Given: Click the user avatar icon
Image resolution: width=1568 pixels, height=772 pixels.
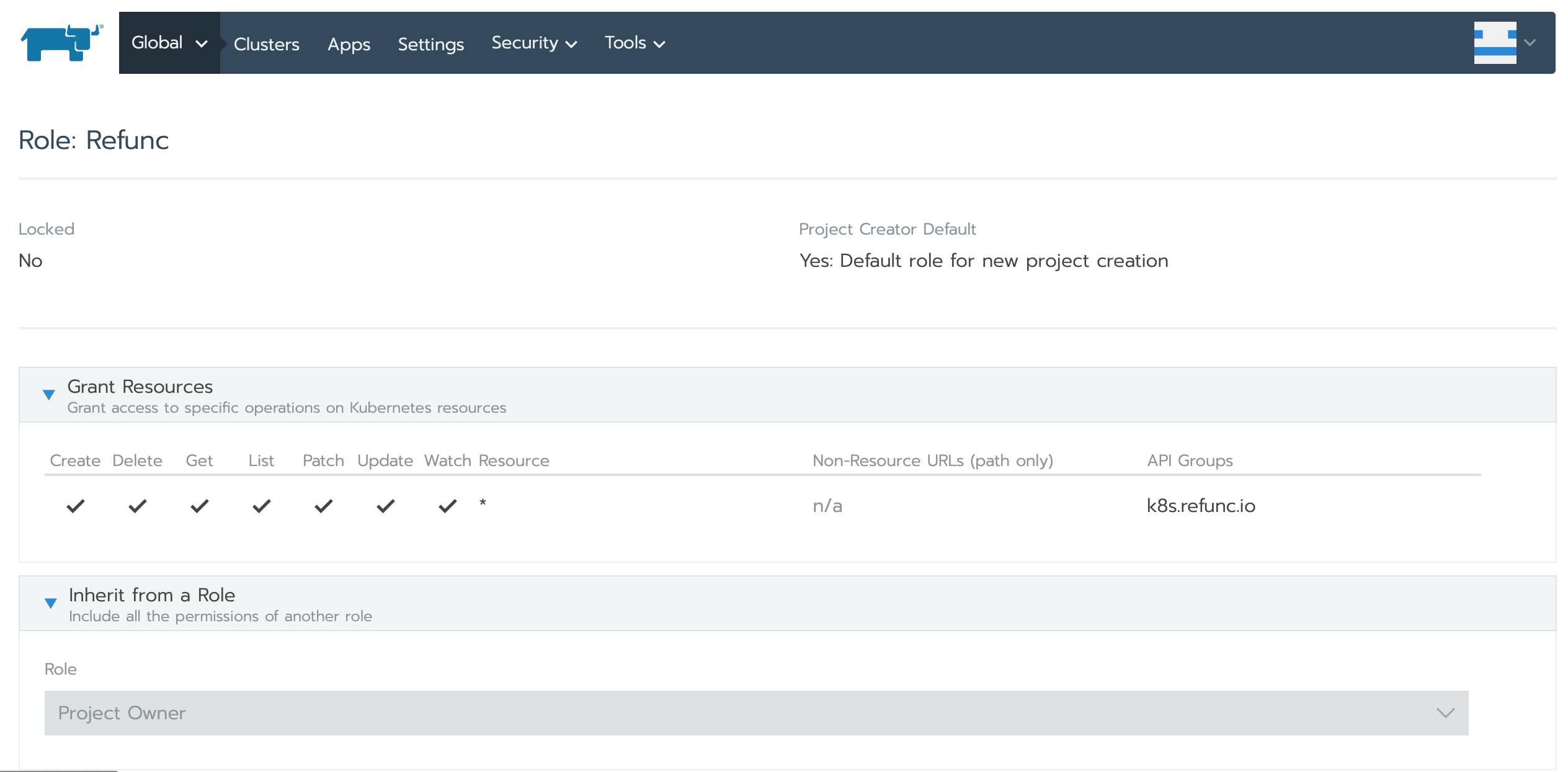Looking at the screenshot, I should pos(1494,43).
